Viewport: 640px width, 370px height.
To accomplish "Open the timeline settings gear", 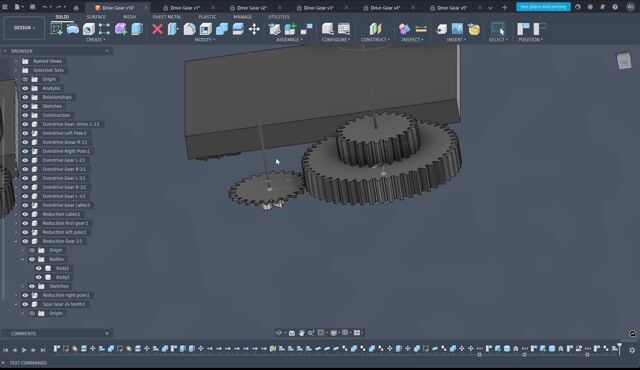I will [632, 350].
